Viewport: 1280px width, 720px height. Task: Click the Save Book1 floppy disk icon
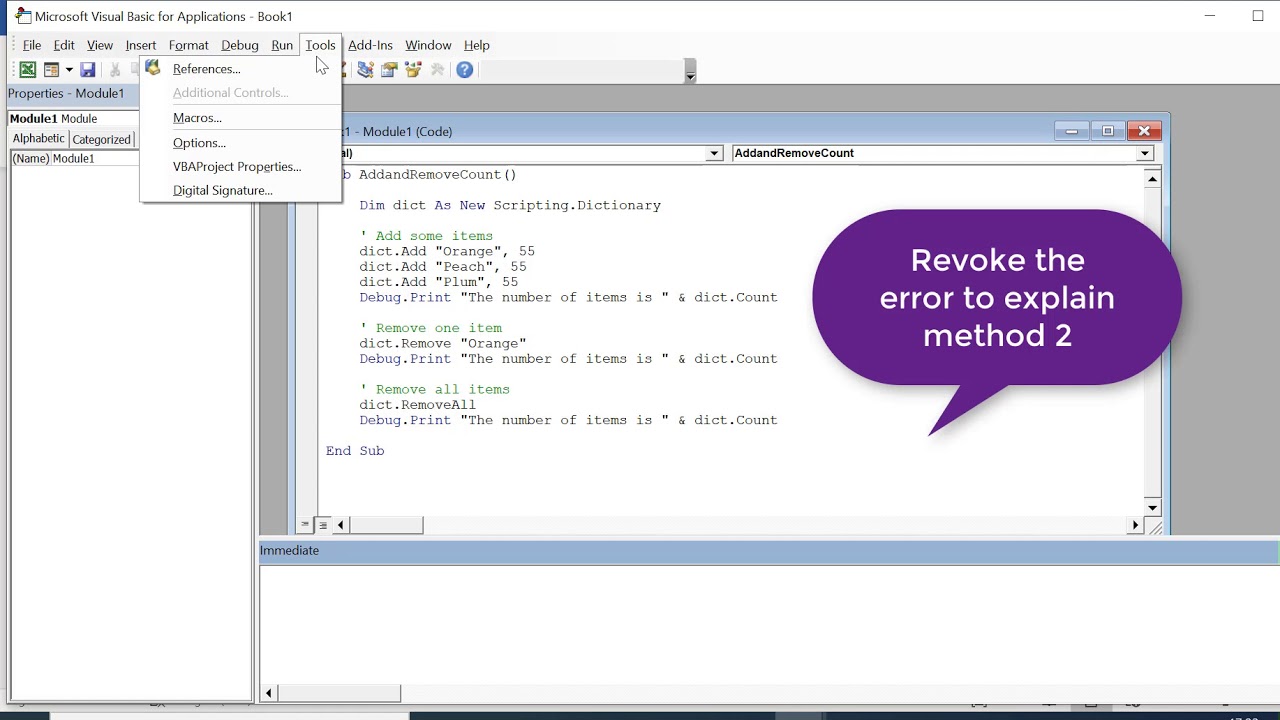[x=88, y=70]
